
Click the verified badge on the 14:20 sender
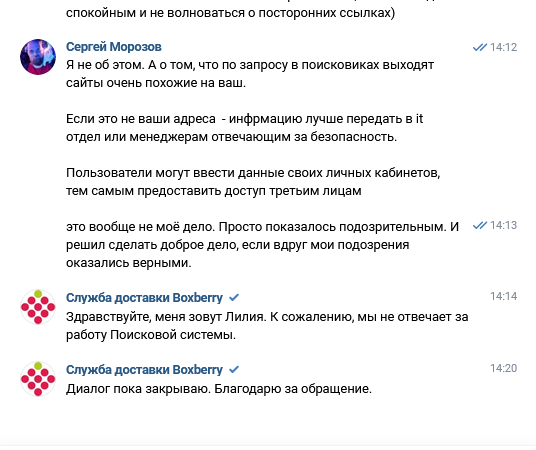pyautogui.click(x=234, y=370)
